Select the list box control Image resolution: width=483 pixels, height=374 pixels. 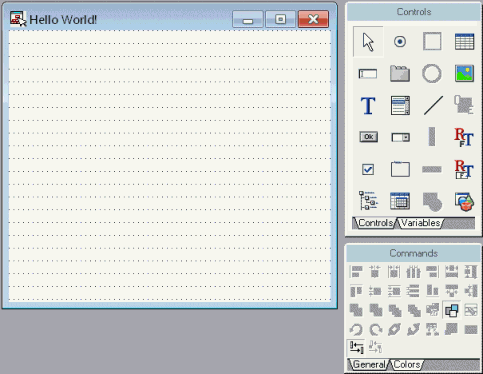point(400,105)
